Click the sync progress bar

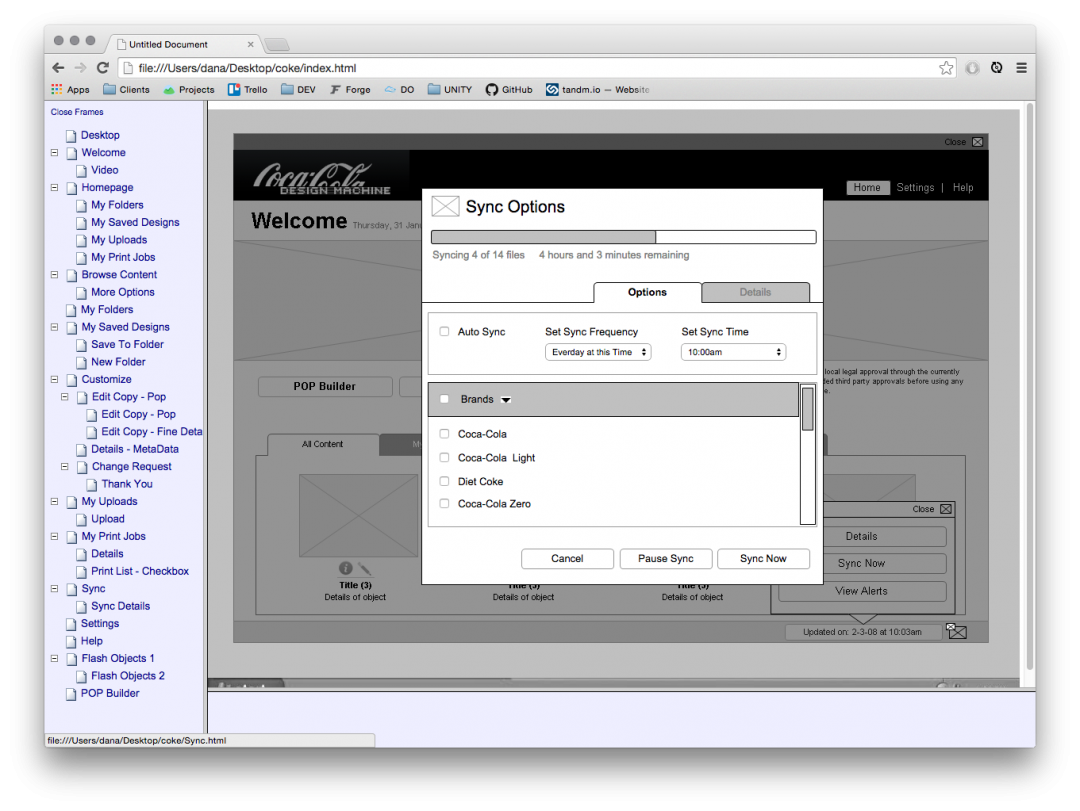point(623,237)
